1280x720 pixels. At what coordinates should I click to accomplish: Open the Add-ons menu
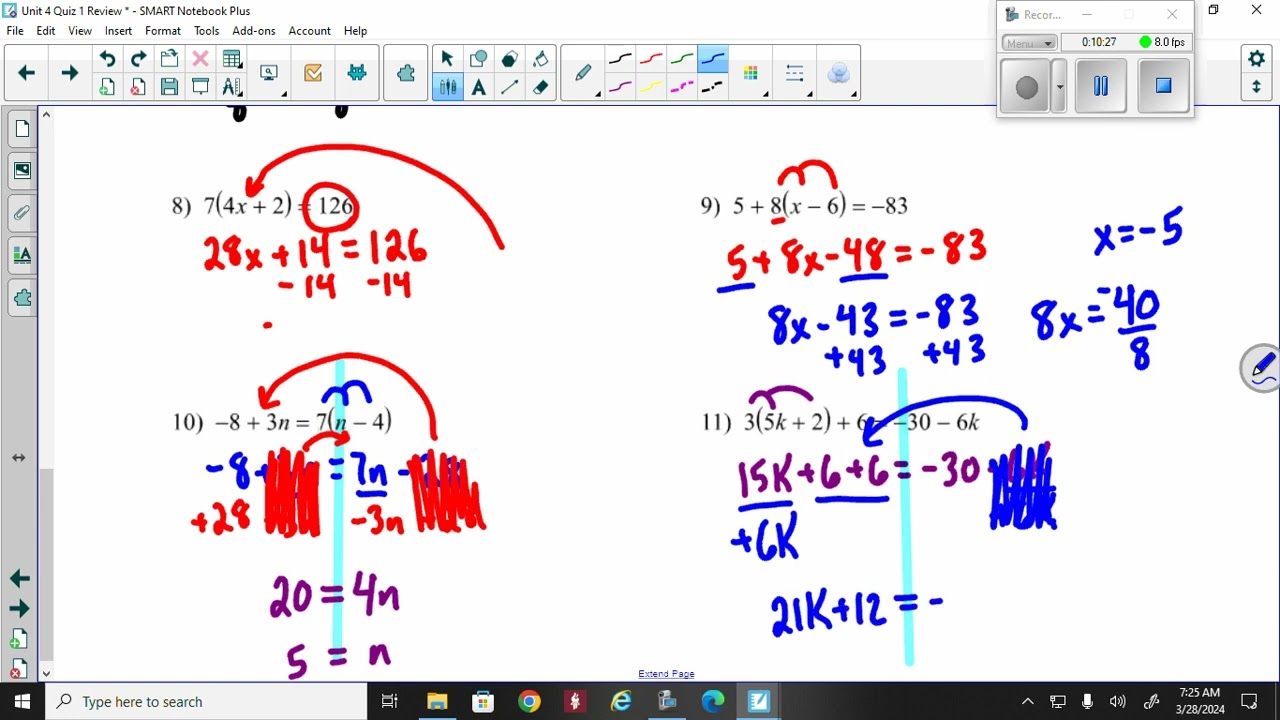coord(254,31)
